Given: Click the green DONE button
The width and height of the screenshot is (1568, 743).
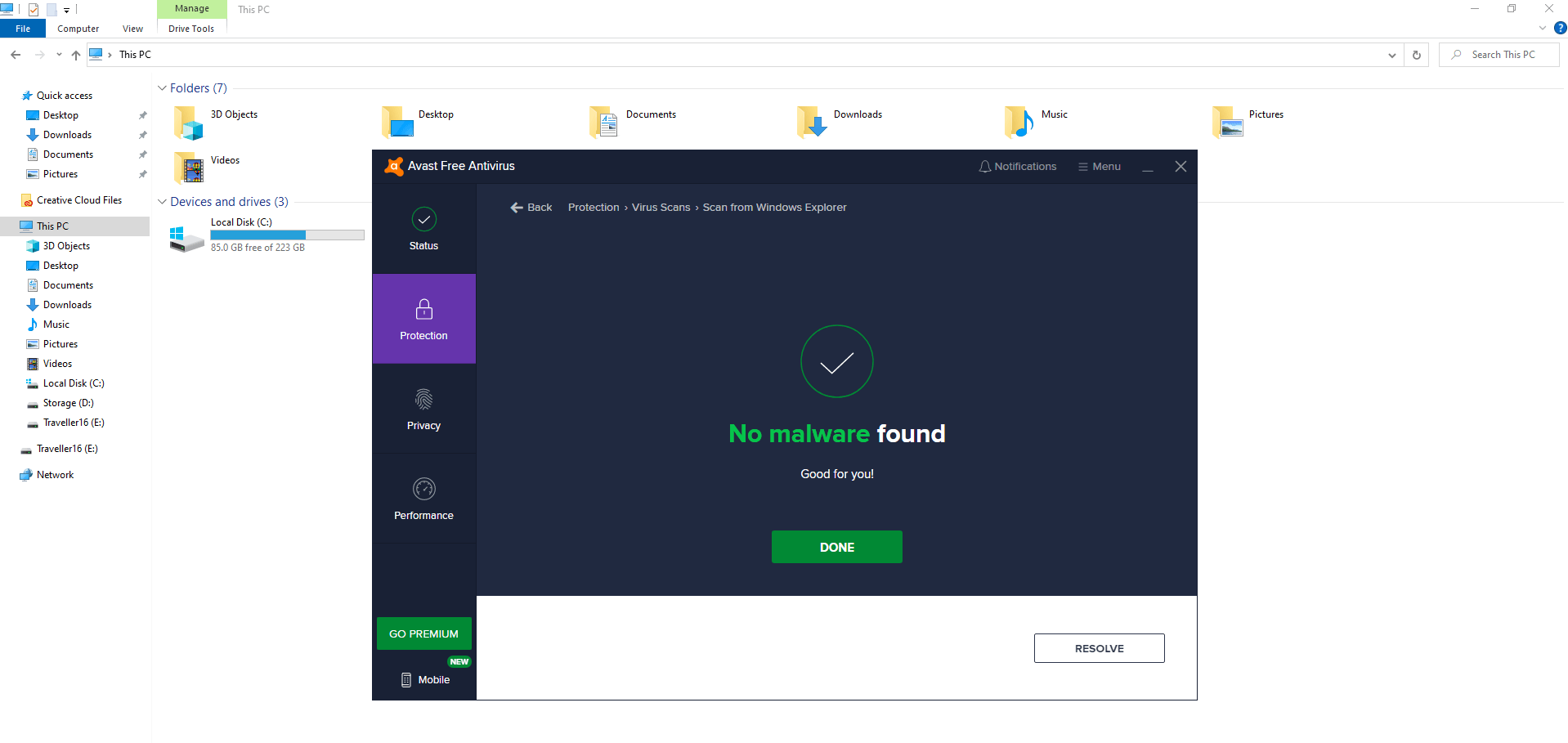Looking at the screenshot, I should [836, 547].
